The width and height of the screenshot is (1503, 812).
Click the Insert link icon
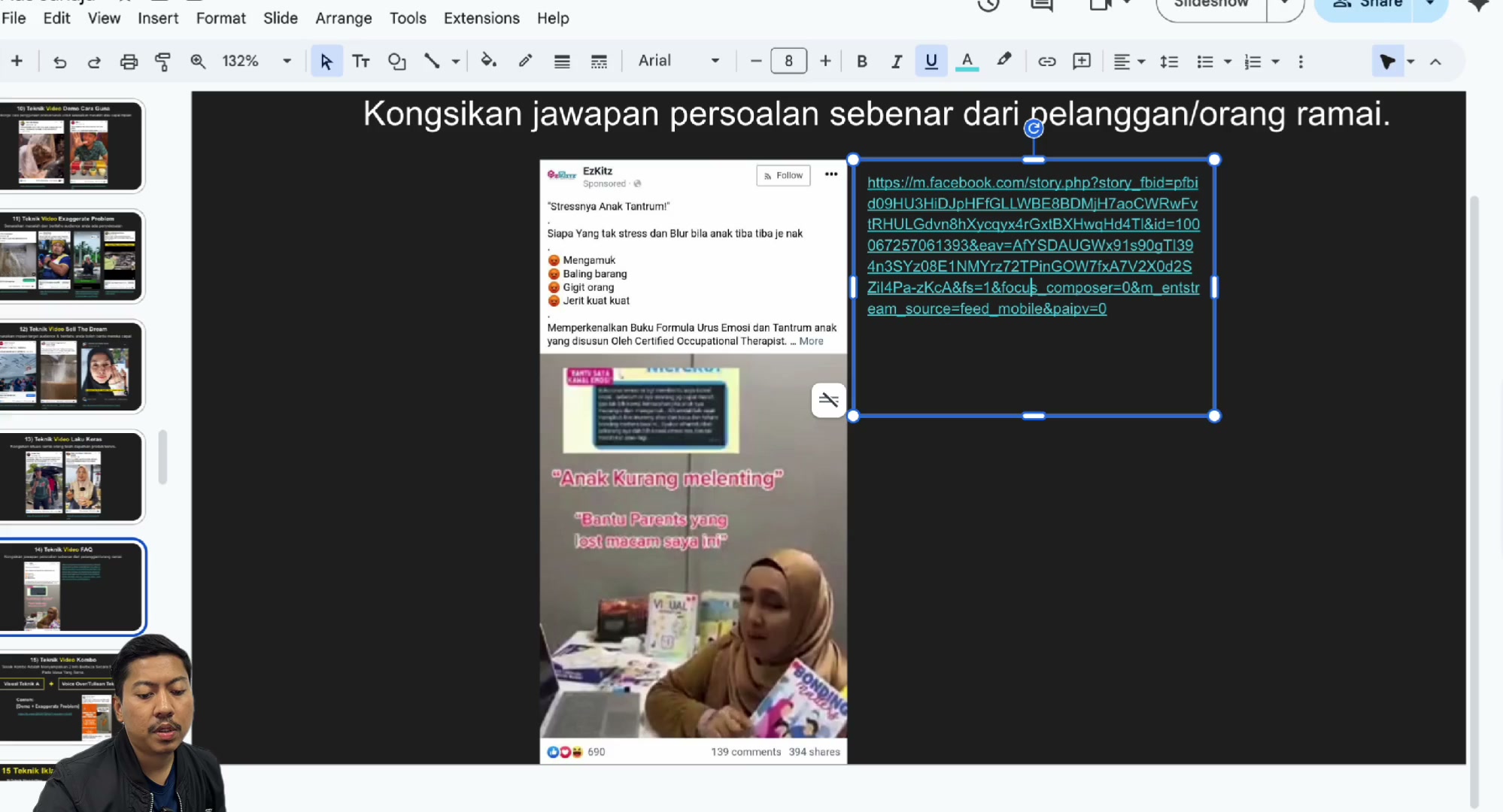(1046, 62)
